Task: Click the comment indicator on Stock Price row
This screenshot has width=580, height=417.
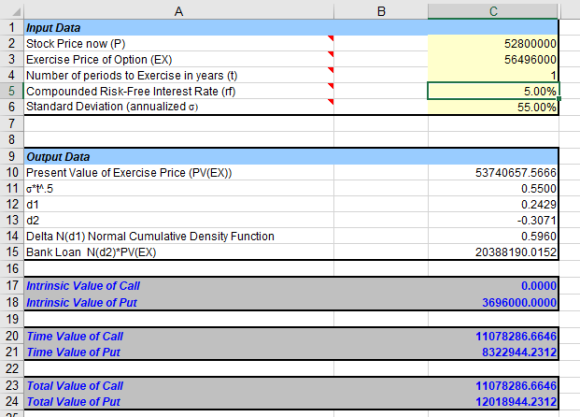Action: [331, 38]
